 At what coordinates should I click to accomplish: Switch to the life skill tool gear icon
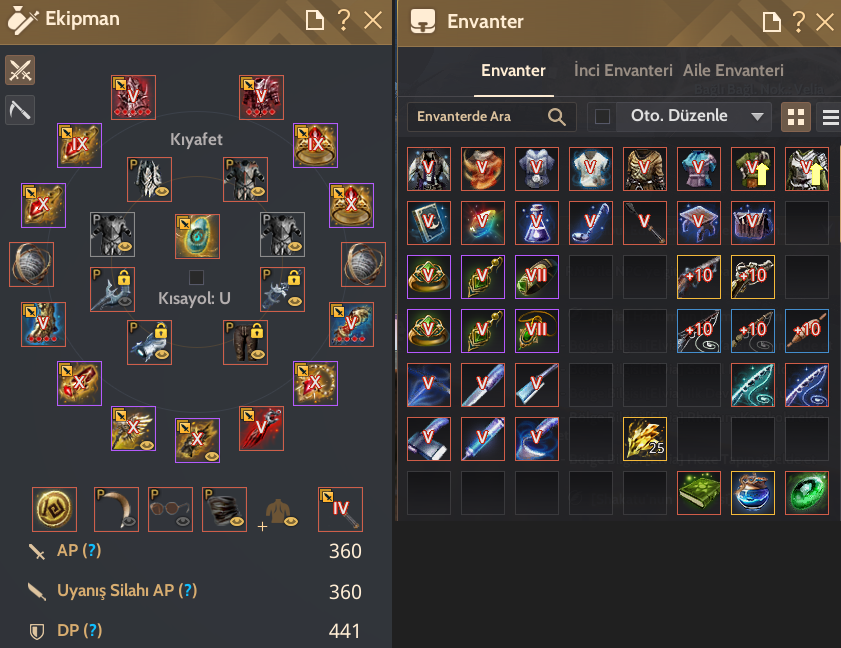(x=20, y=110)
